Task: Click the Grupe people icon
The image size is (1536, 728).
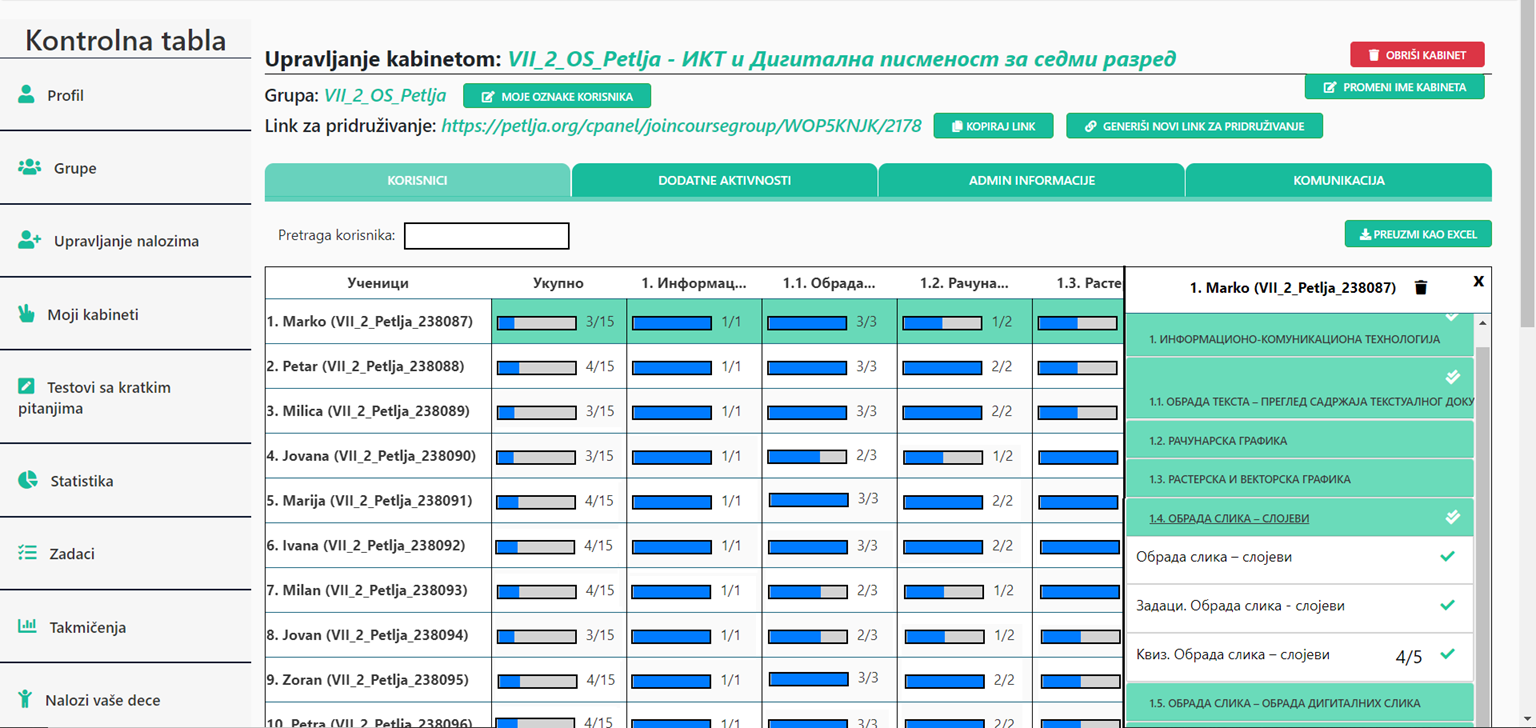Action: pyautogui.click(x=29, y=167)
